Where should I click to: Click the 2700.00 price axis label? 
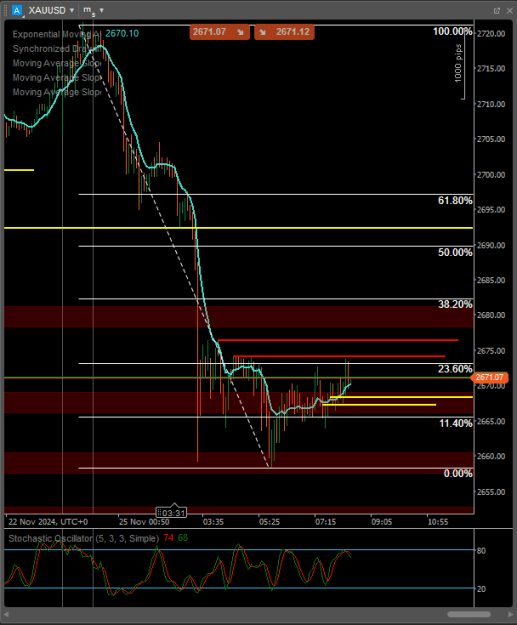coord(491,175)
